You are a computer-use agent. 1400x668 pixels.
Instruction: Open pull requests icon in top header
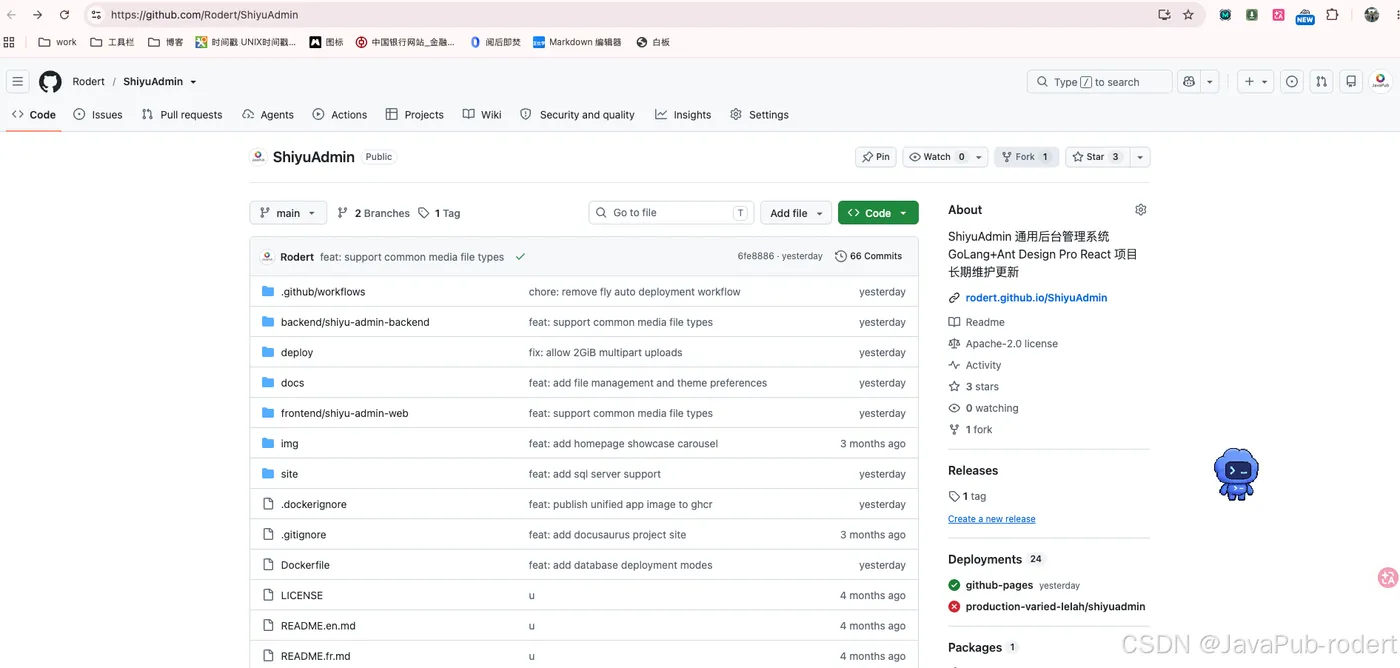click(1321, 82)
